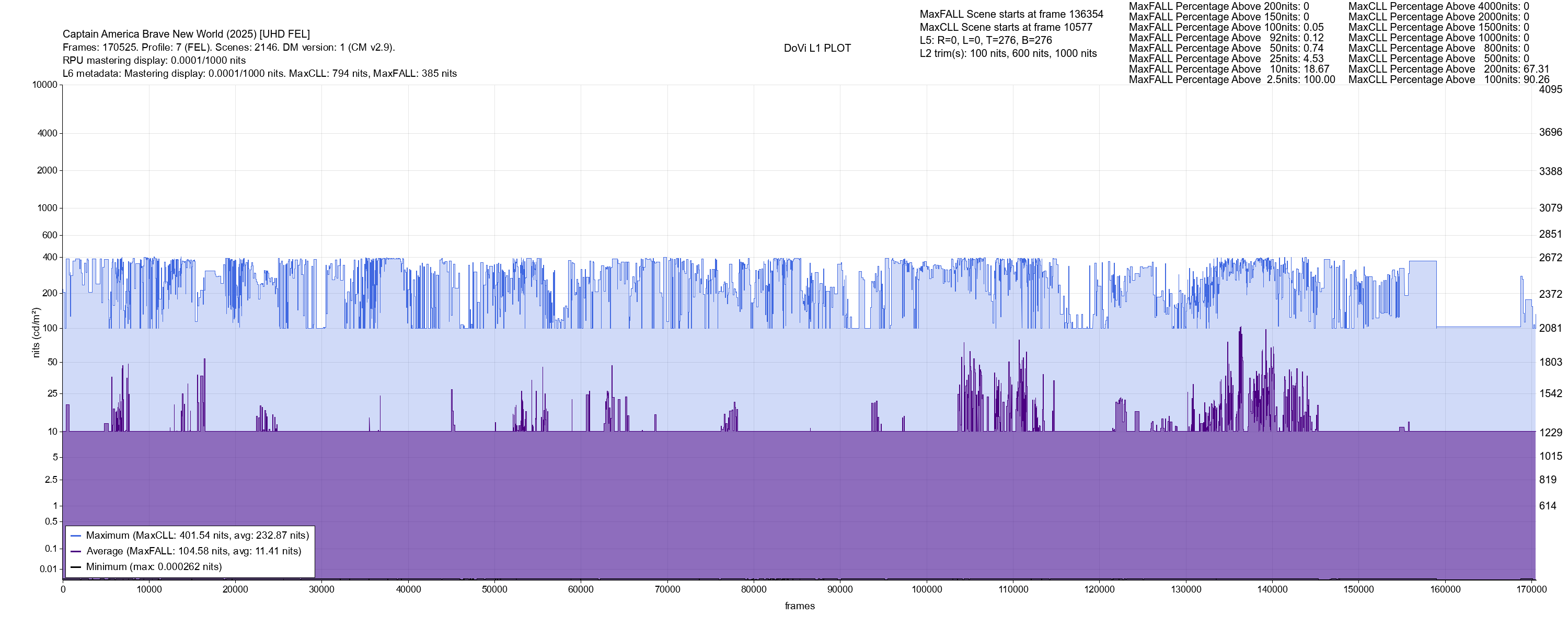Click the L2 trim(s) info line
The image size is (1568, 627).
(x=1008, y=54)
